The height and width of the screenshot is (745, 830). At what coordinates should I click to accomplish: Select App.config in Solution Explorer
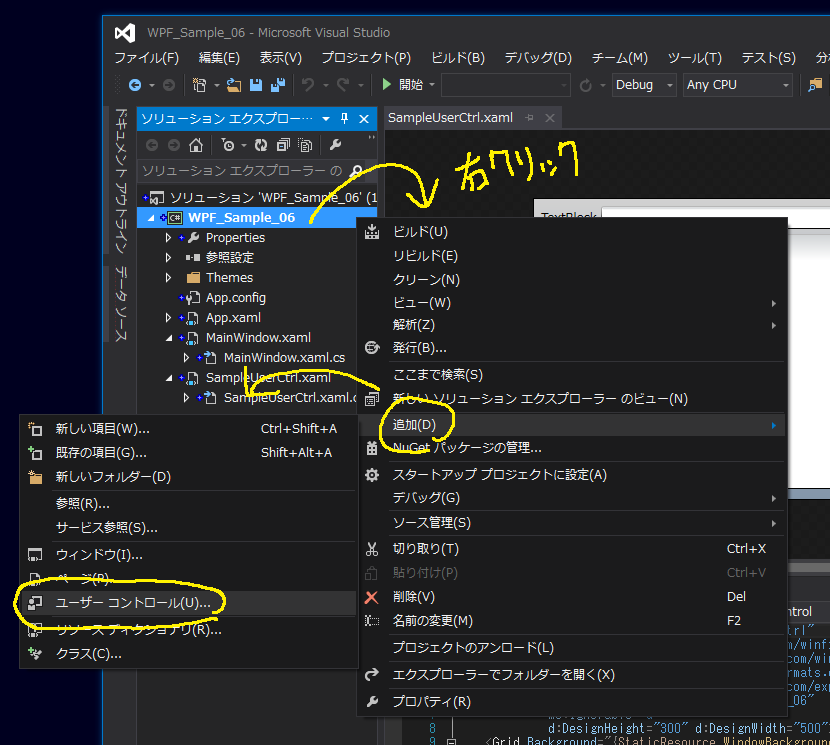236,298
